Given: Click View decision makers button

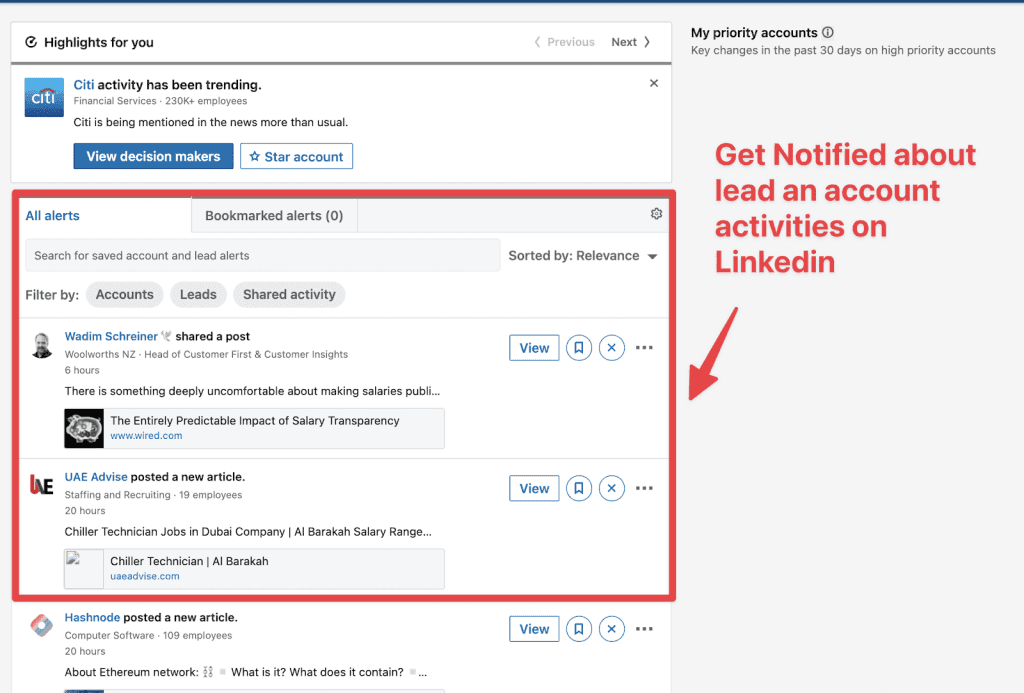Looking at the screenshot, I should (x=153, y=156).
